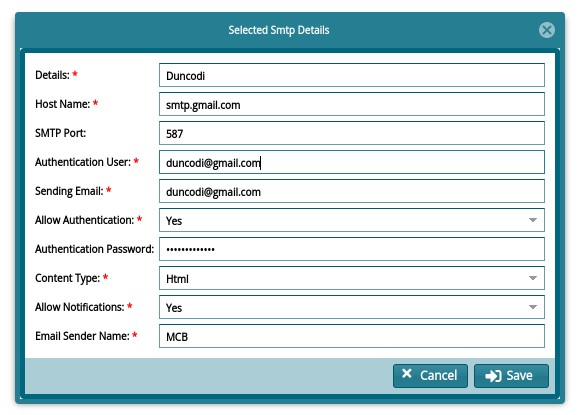Save the SMTP details

tap(511, 376)
